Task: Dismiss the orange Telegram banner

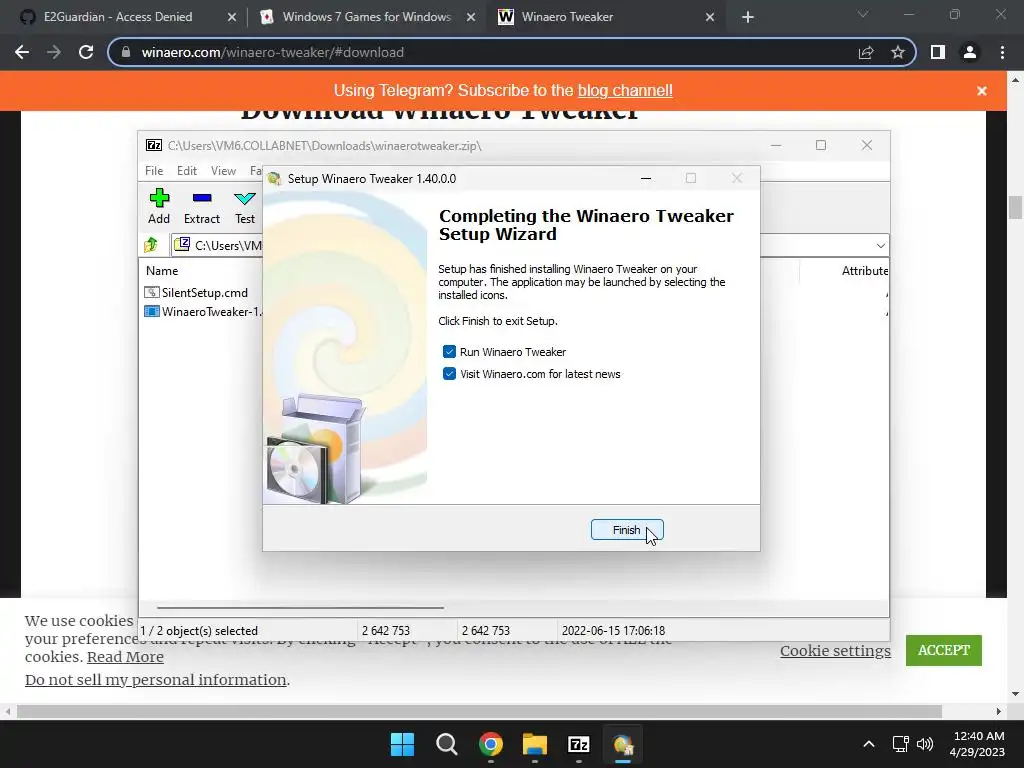Action: click(982, 91)
